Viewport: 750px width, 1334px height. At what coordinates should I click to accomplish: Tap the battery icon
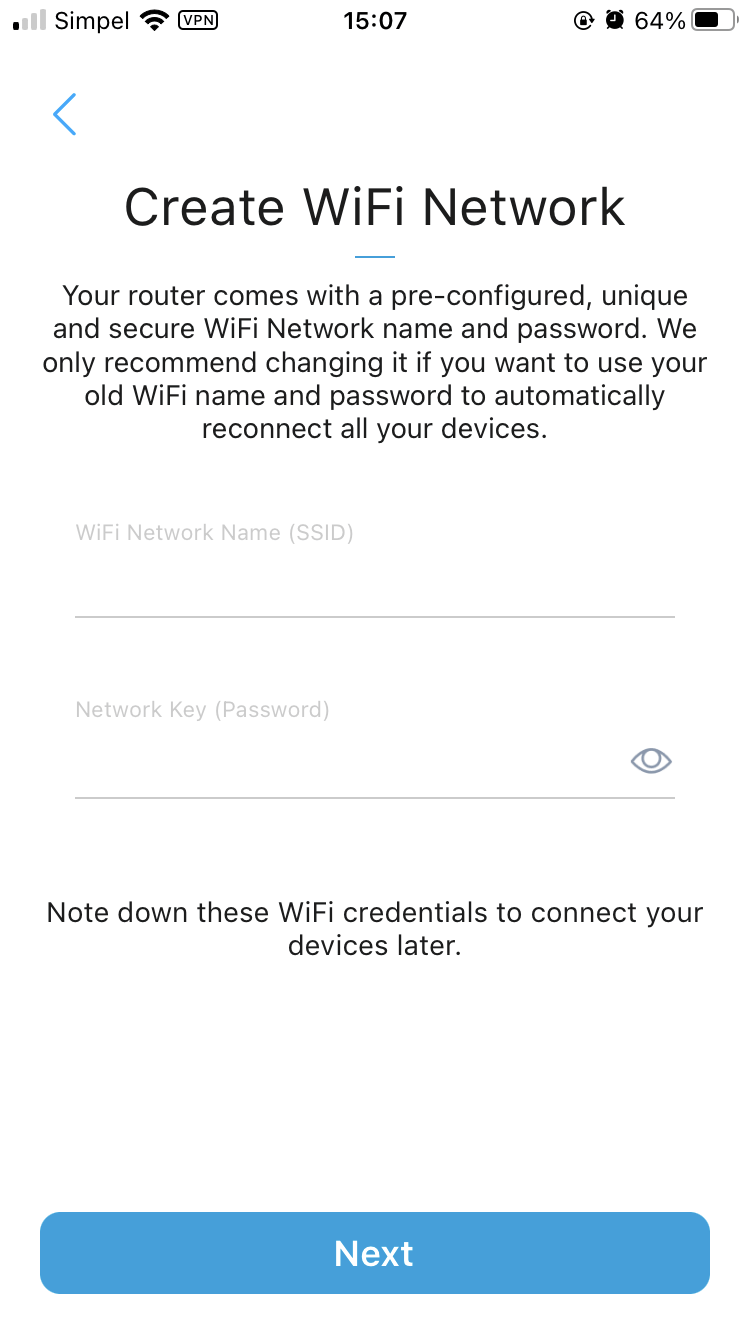pos(714,20)
